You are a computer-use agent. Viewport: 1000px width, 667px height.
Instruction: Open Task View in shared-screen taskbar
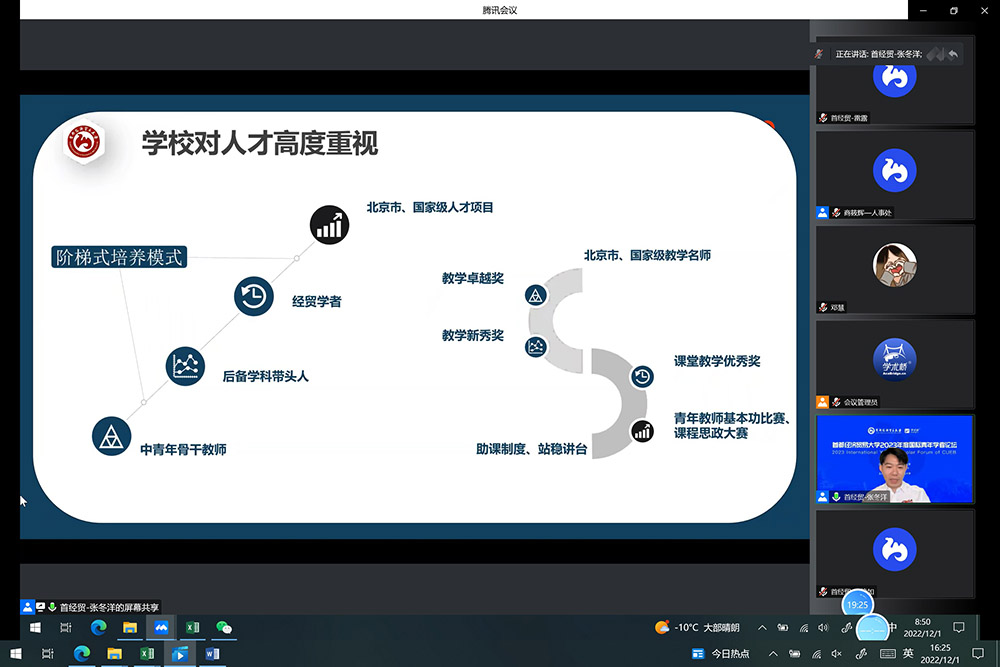[66, 627]
